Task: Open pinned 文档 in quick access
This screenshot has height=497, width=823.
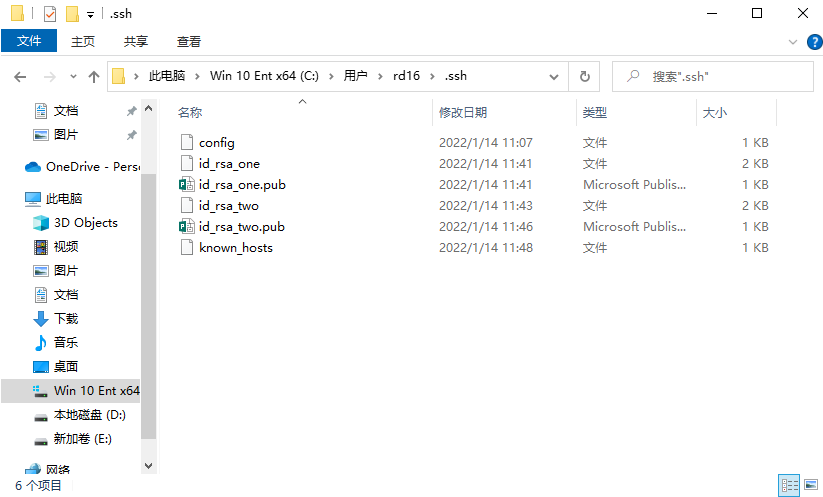Action: point(66,111)
